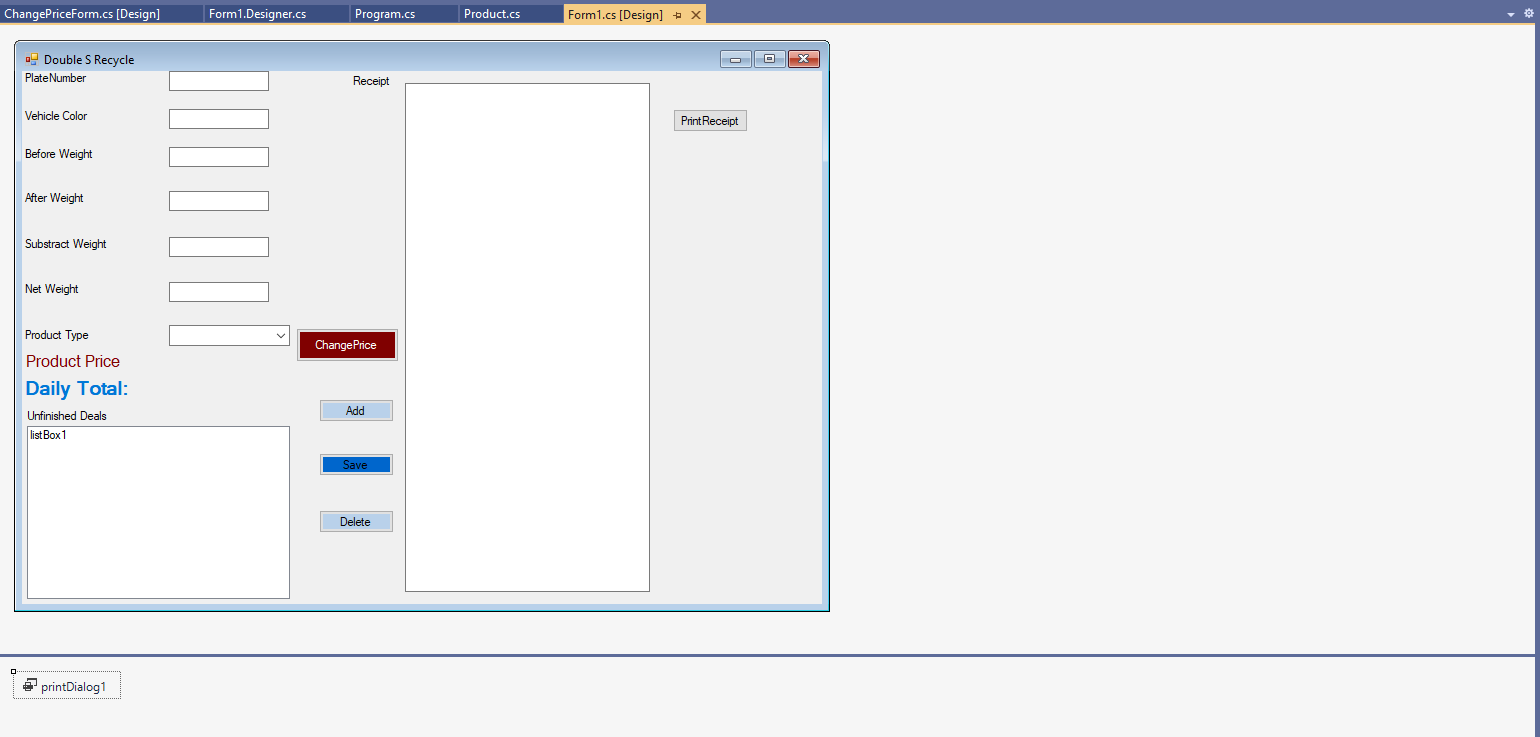This screenshot has height=737, width=1540.
Task: Click the selected Save button
Action: pos(356,463)
